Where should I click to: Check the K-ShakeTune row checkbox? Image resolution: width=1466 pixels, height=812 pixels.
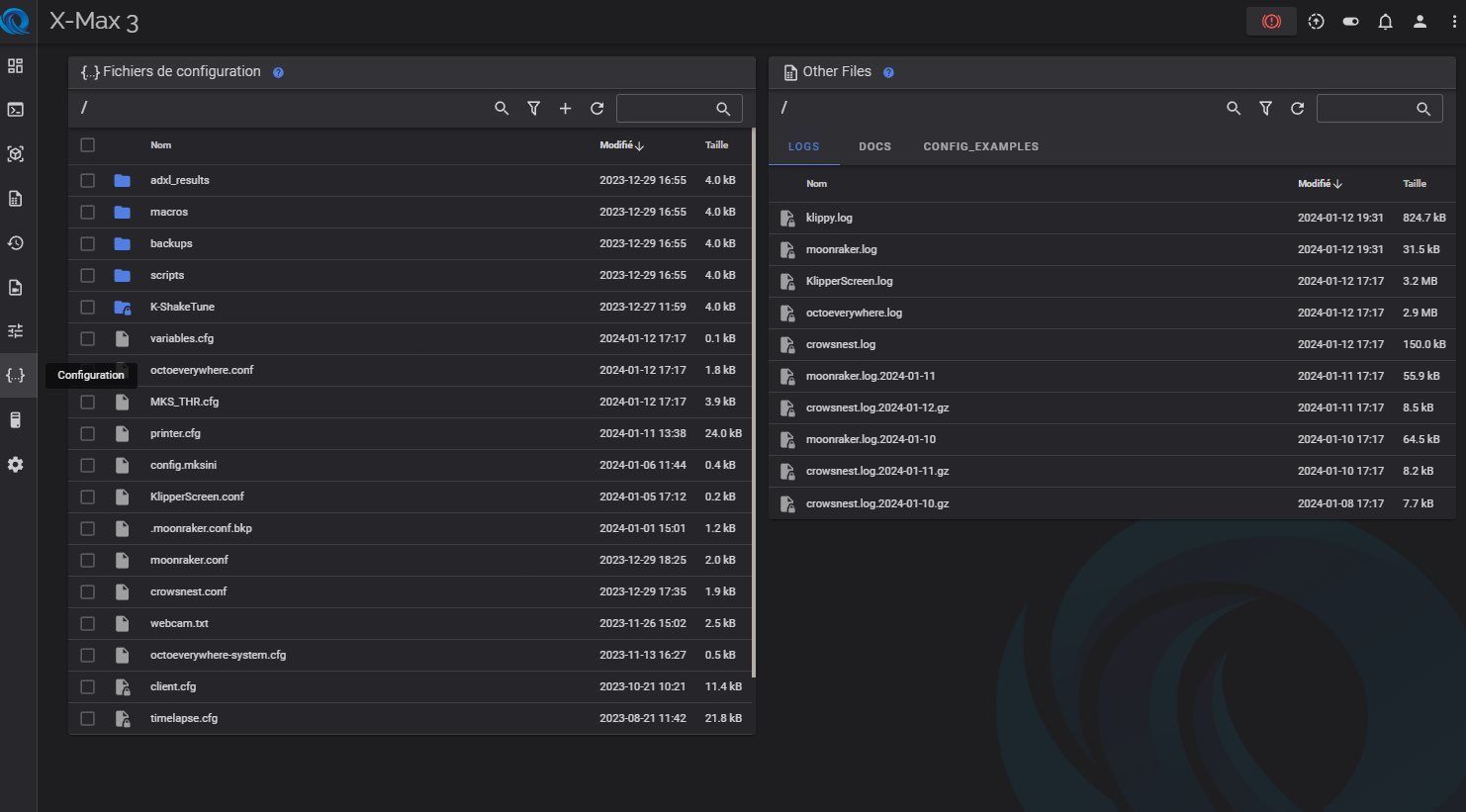[x=87, y=307]
